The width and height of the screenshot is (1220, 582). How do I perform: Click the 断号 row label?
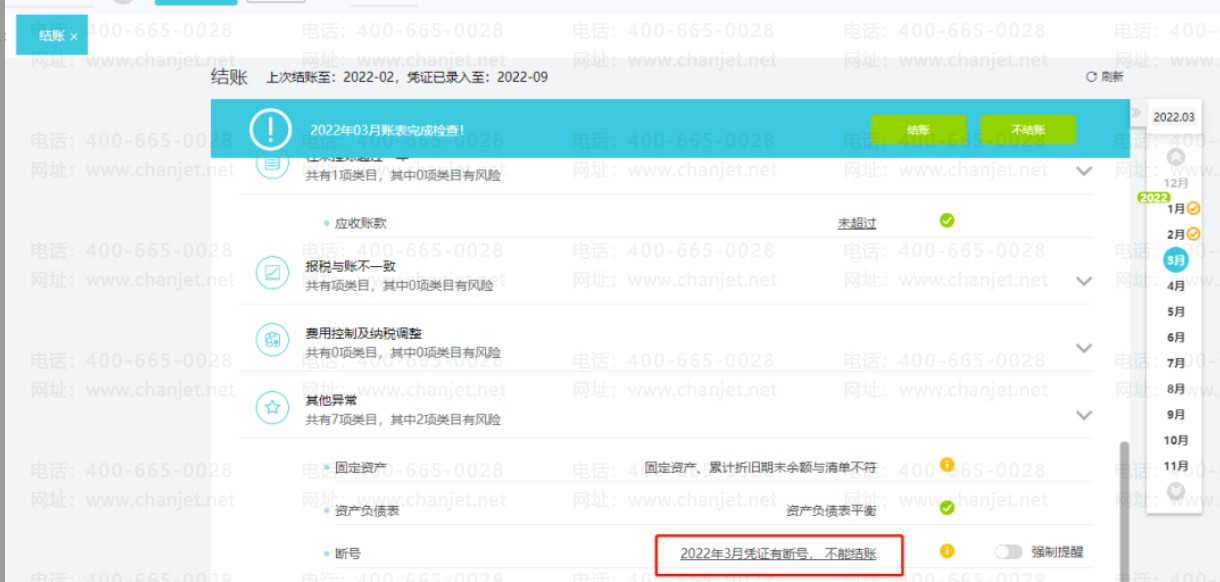tap(347, 553)
